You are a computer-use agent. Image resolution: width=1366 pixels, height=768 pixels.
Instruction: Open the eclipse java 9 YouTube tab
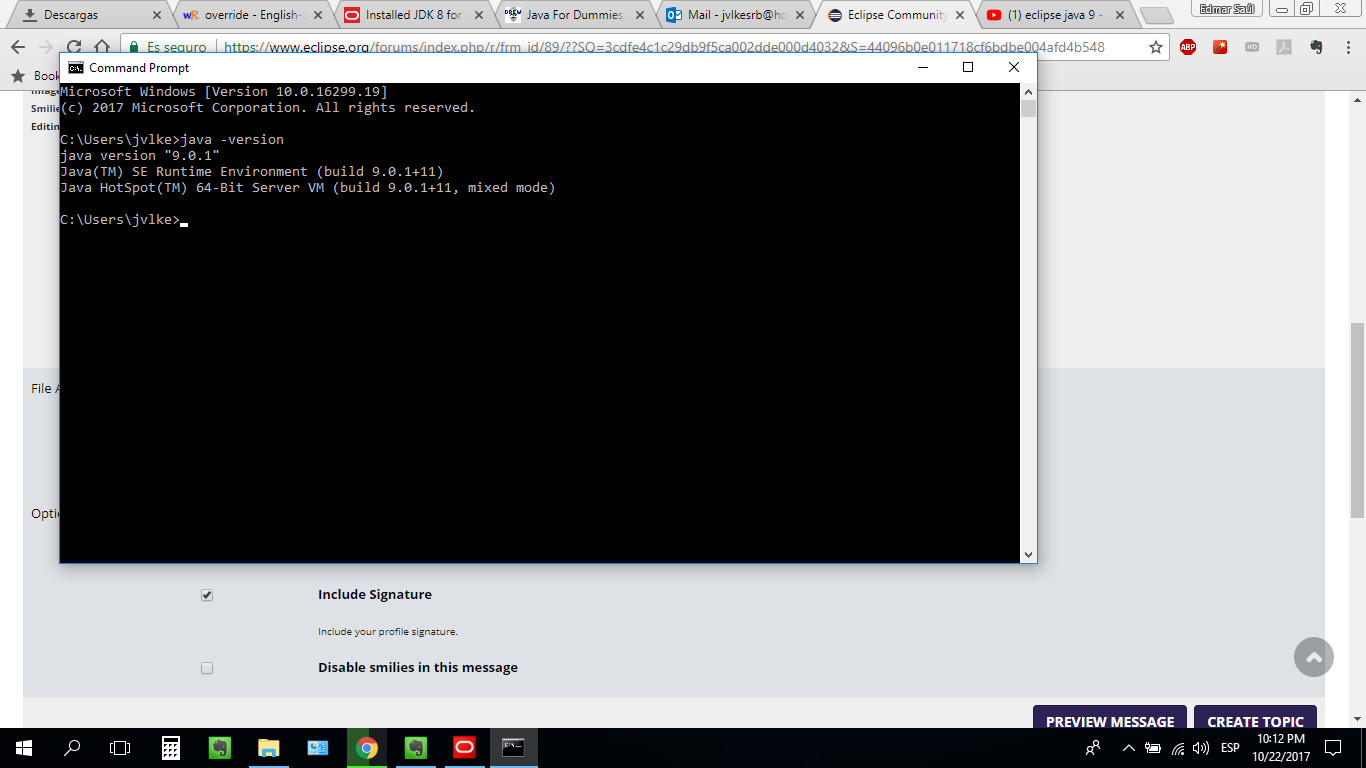(x=1053, y=15)
